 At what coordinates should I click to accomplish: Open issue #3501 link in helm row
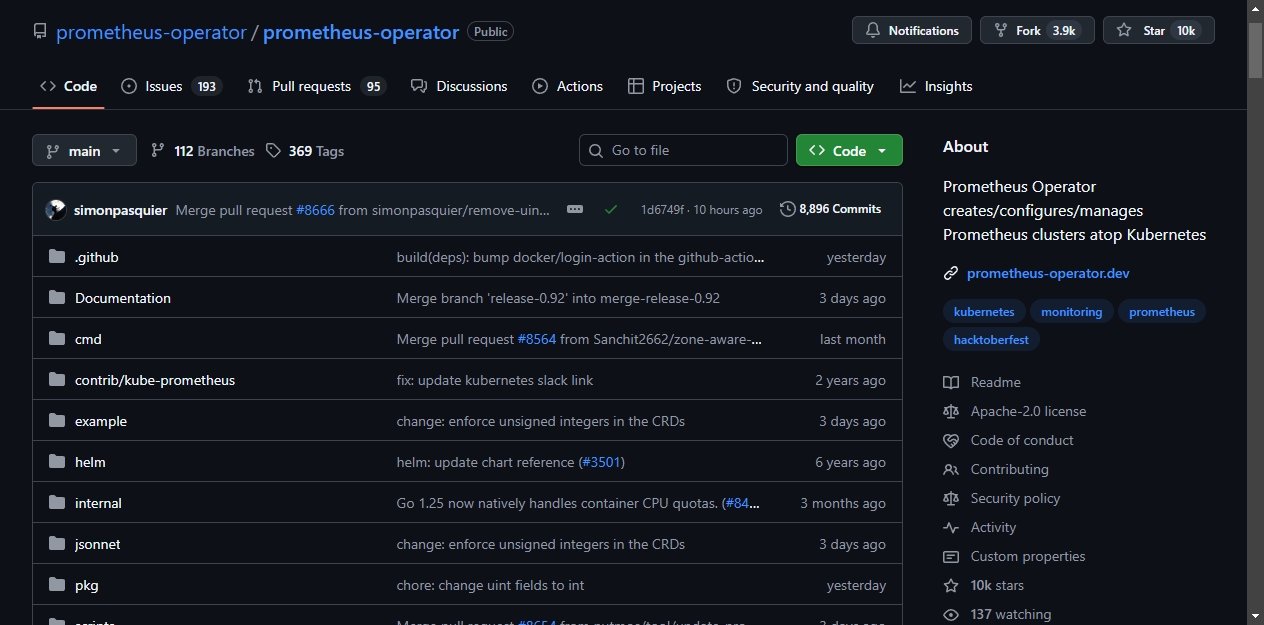coord(602,462)
